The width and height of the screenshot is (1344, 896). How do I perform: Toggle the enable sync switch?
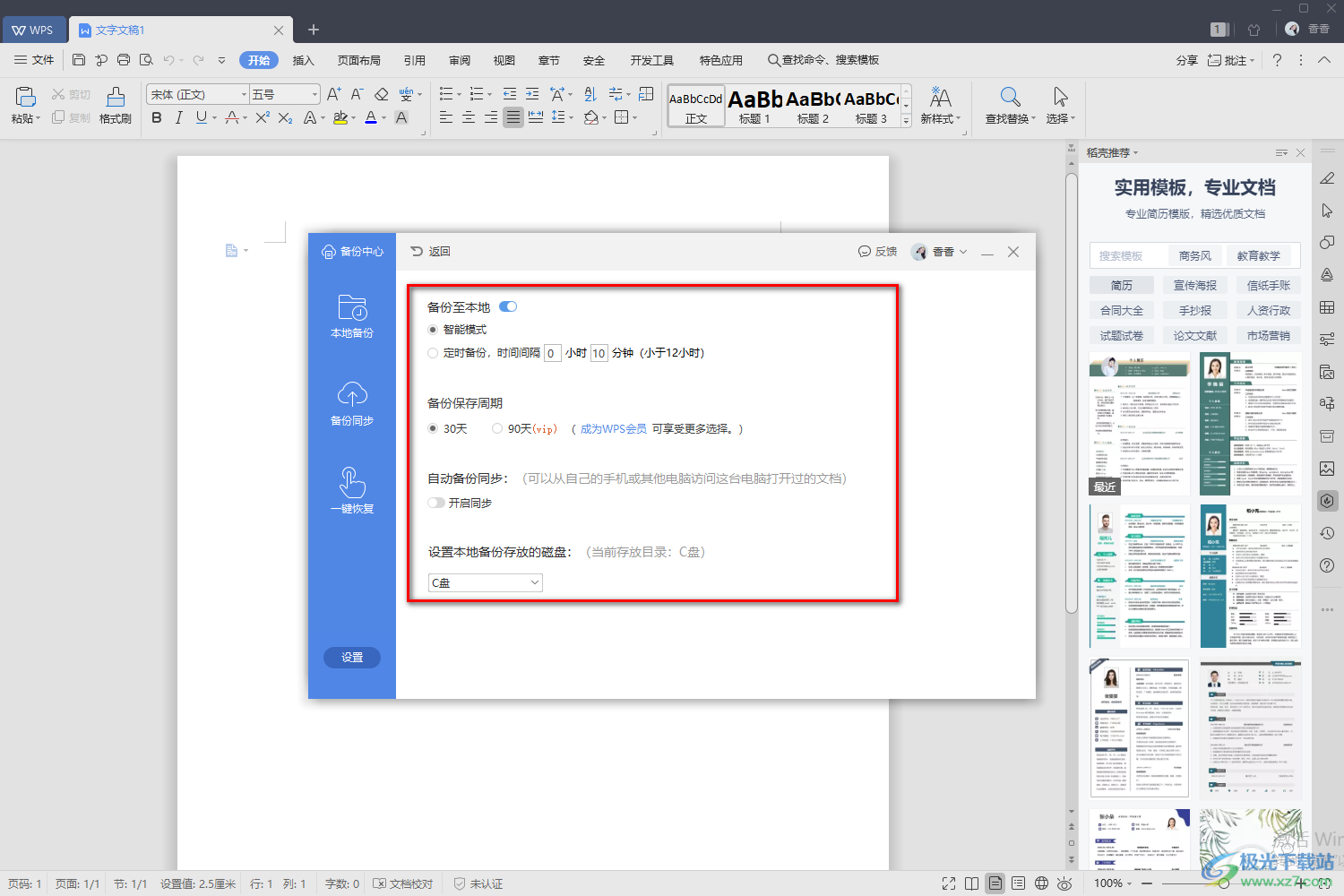(x=436, y=503)
